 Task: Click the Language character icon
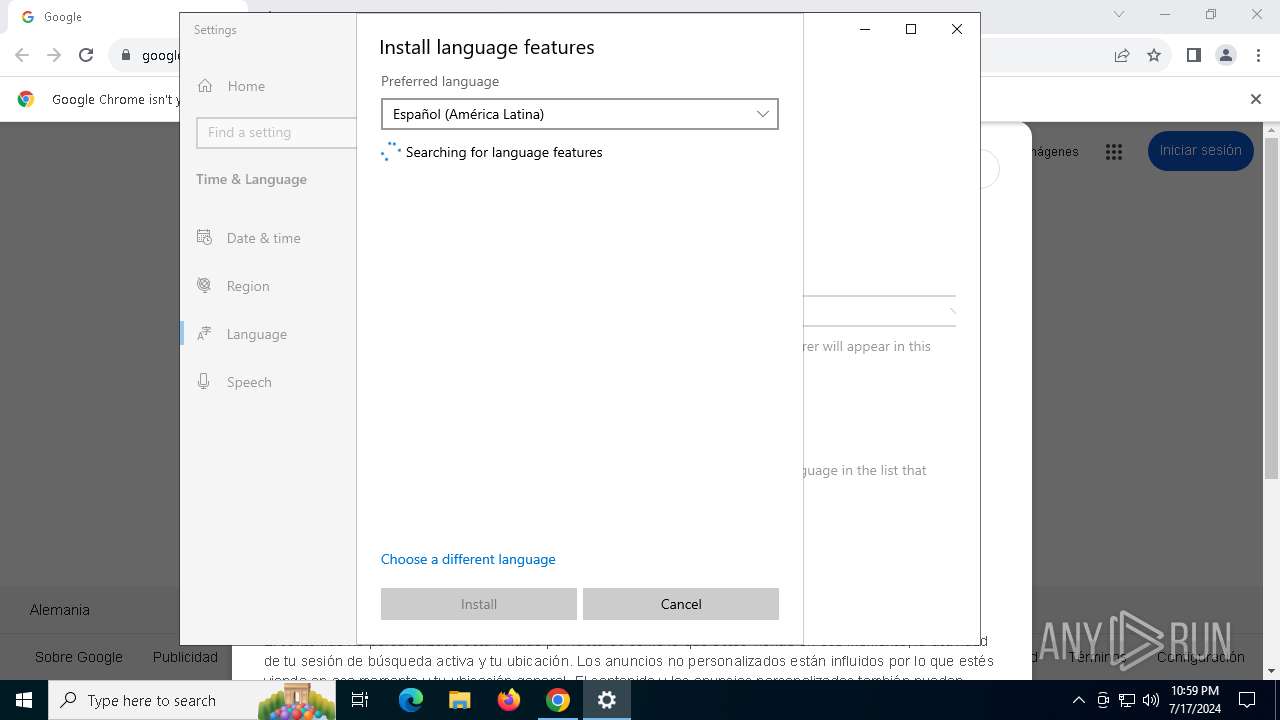tap(204, 333)
